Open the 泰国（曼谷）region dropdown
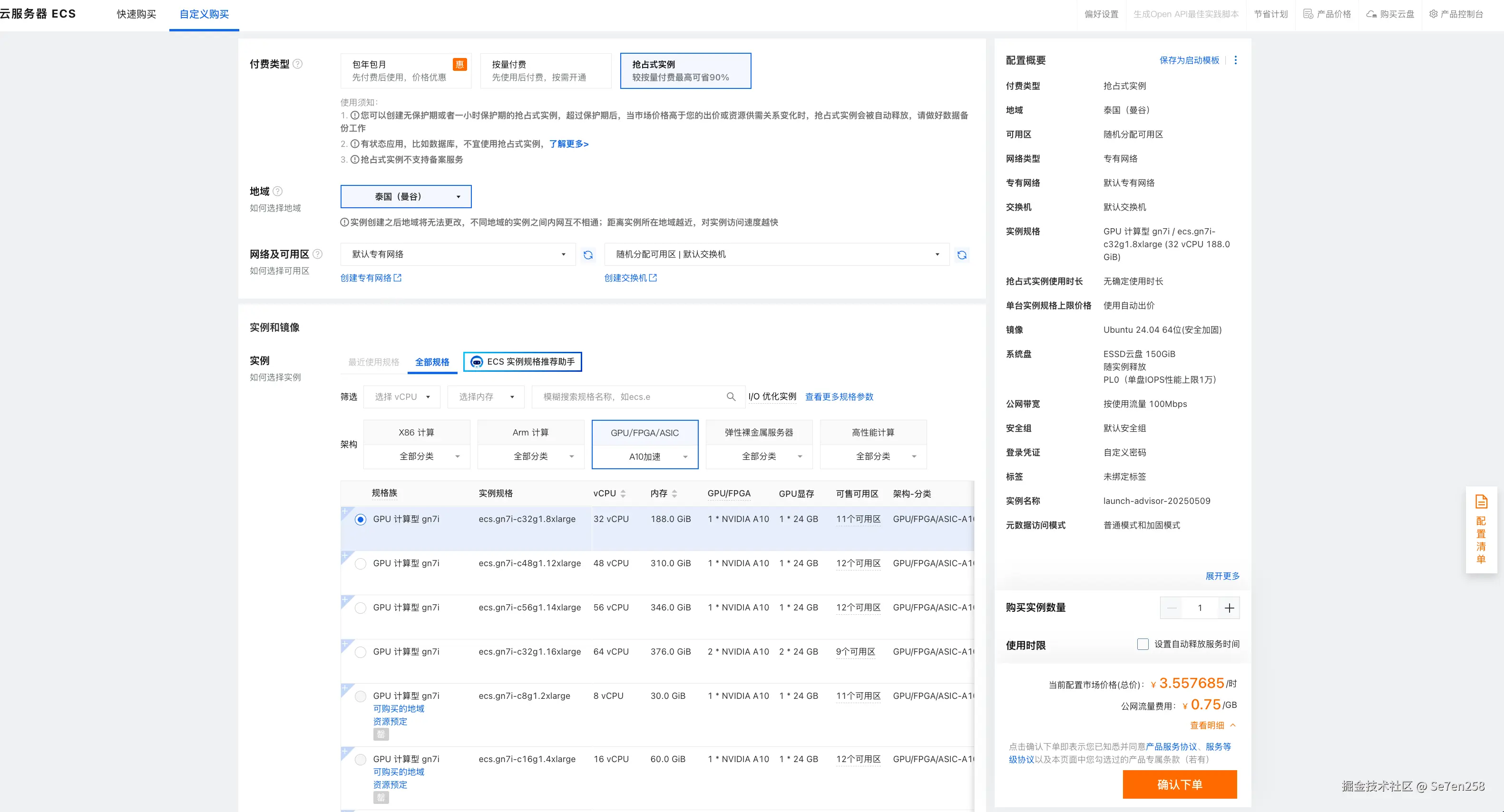Screen dimensions: 1504x812 pos(406,197)
